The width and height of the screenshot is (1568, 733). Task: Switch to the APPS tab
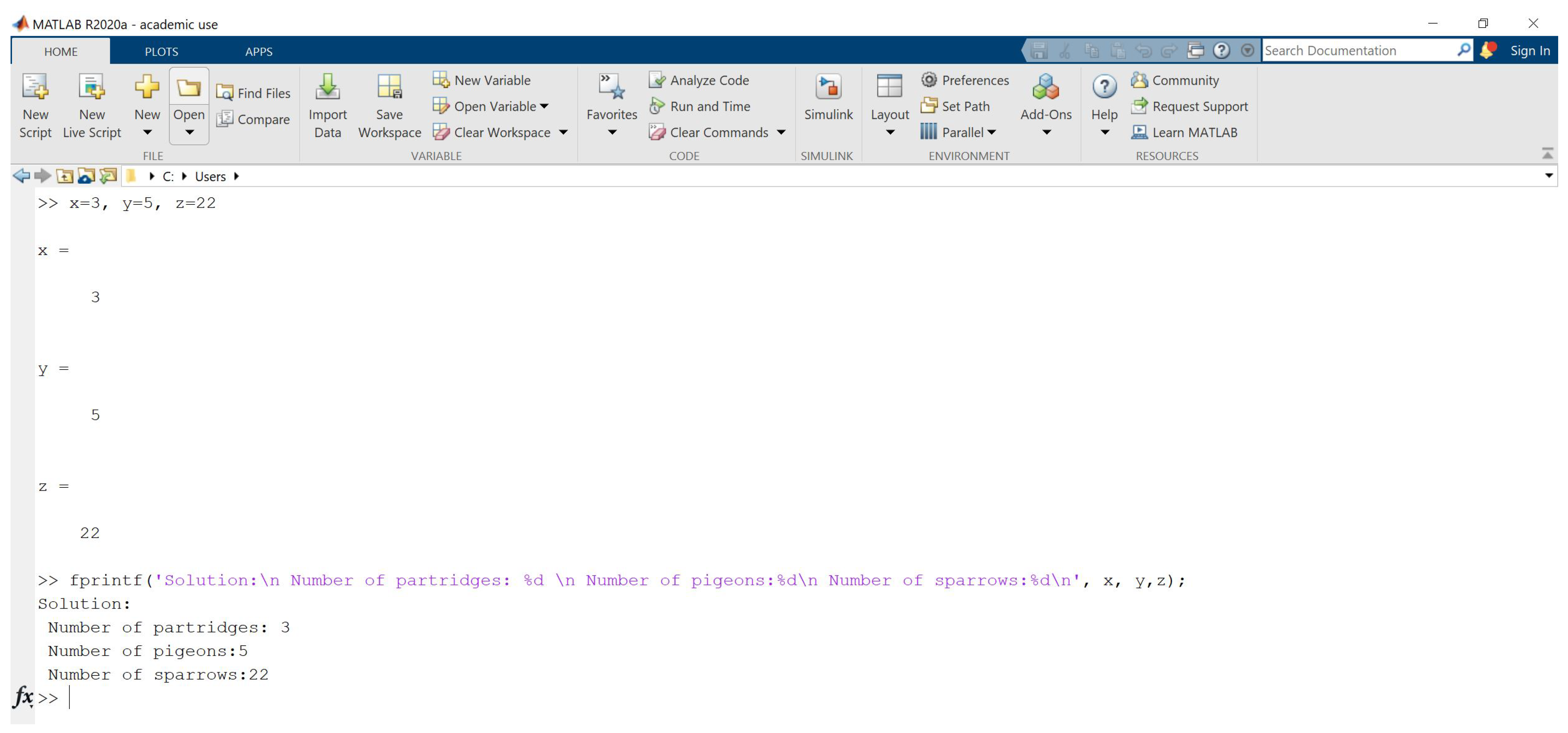pos(259,52)
